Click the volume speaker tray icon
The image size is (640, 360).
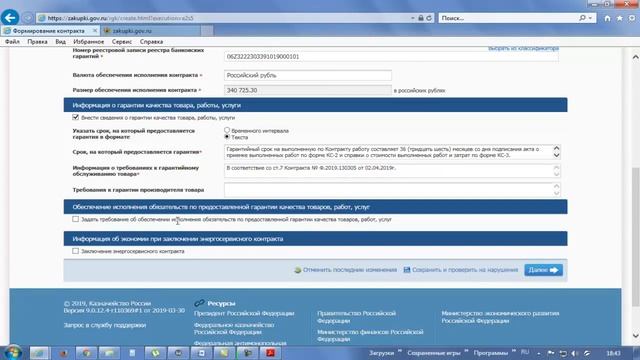[574, 353]
